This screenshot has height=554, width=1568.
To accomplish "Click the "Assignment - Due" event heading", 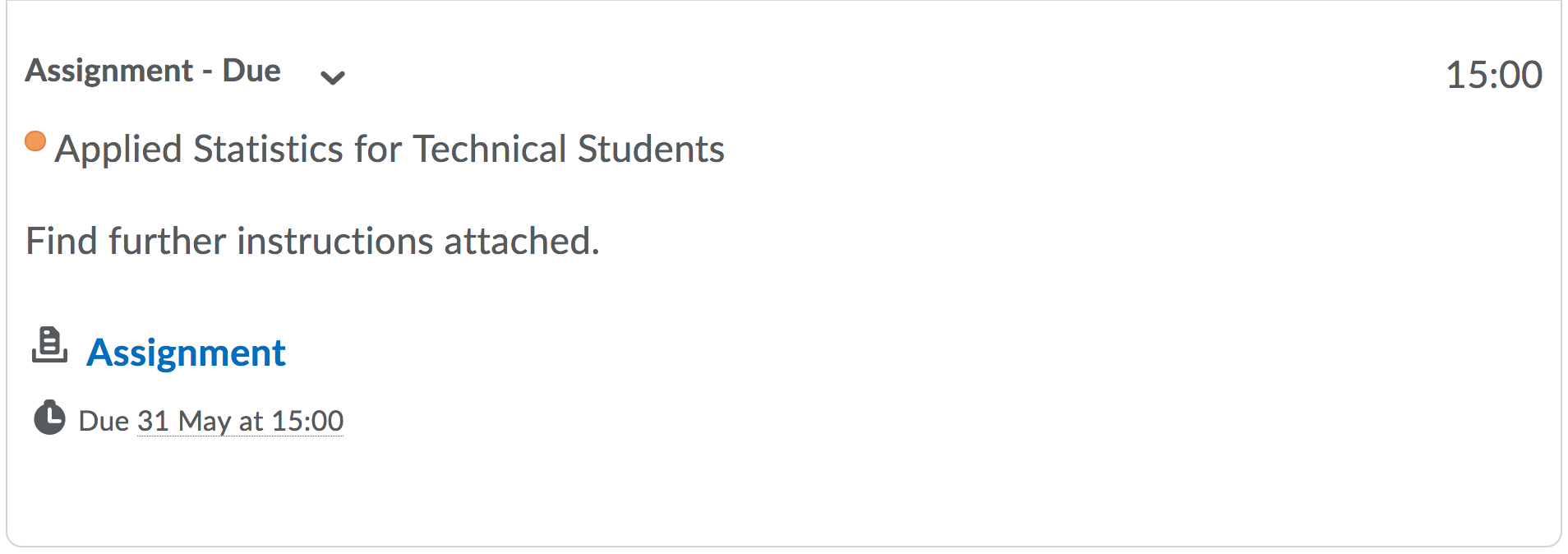I will pos(153,71).
